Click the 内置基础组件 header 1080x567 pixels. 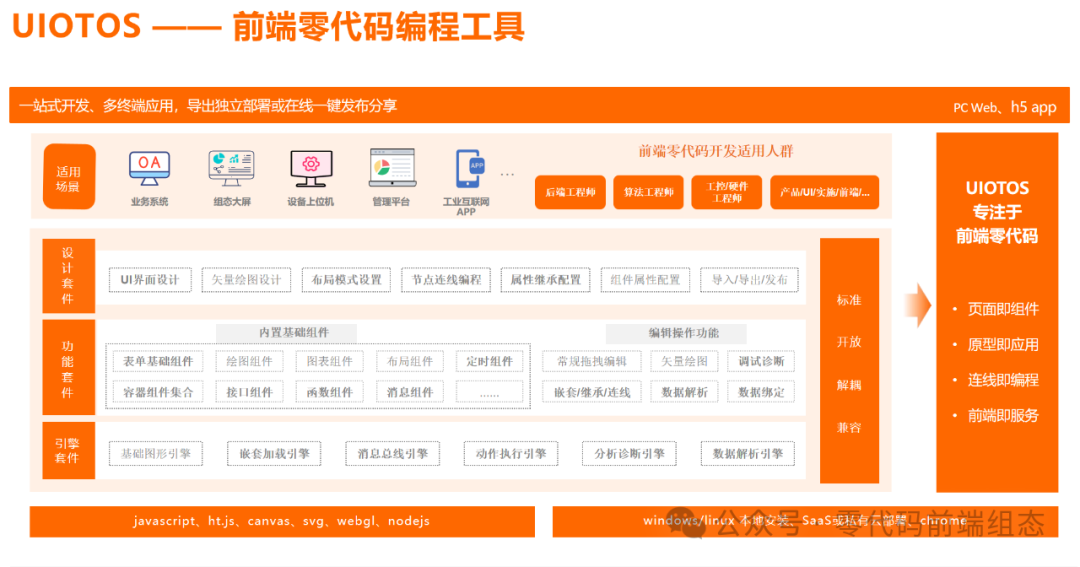click(x=287, y=333)
